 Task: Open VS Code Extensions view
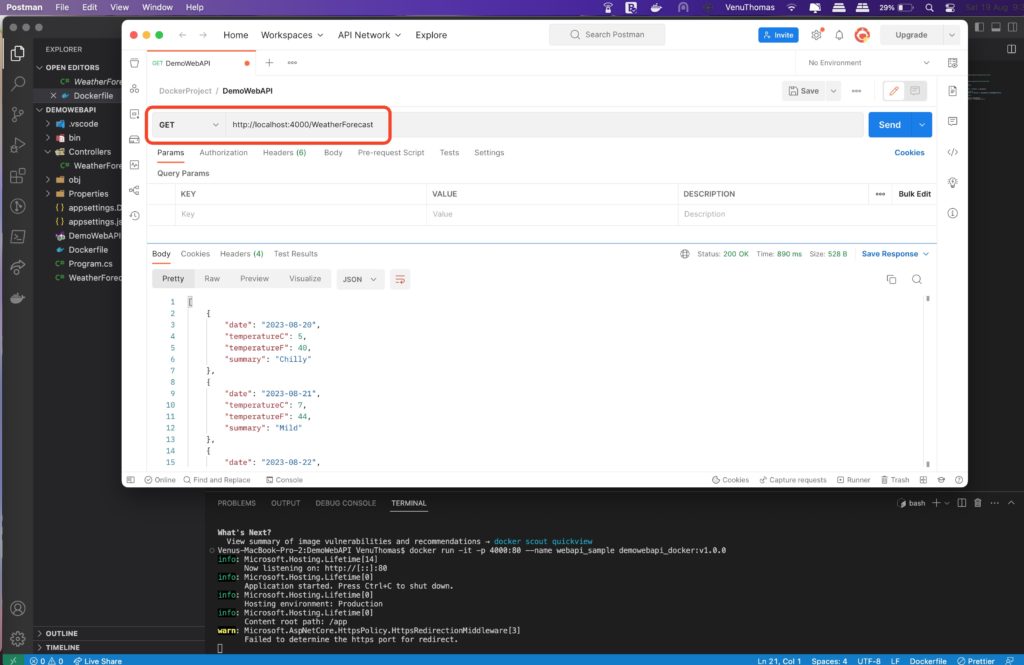pyautogui.click(x=18, y=176)
